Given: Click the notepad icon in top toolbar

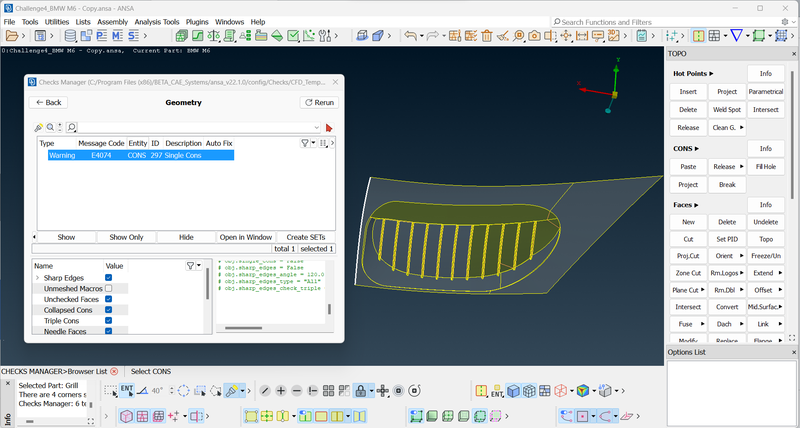Looking at the screenshot, I should (642, 36).
